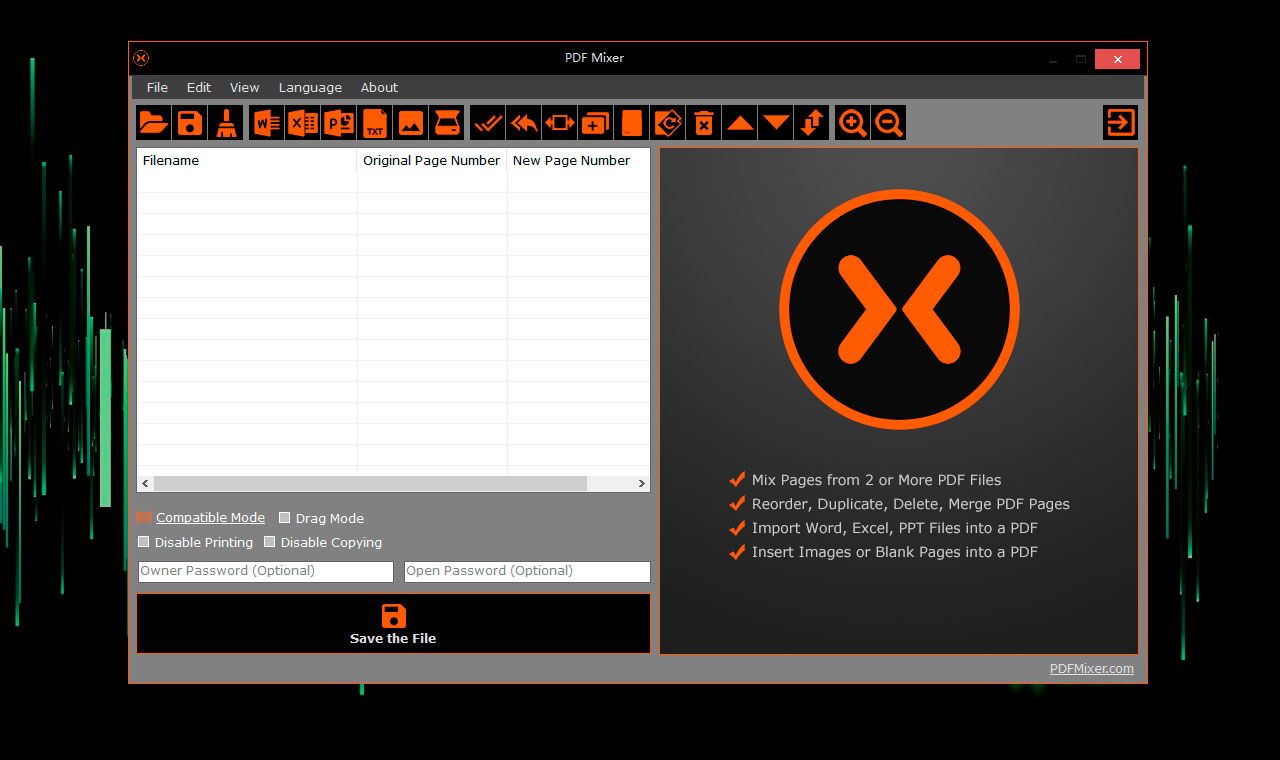Screen dimensions: 1280x760
Task: Check the Disable Copying option
Action: pos(269,542)
